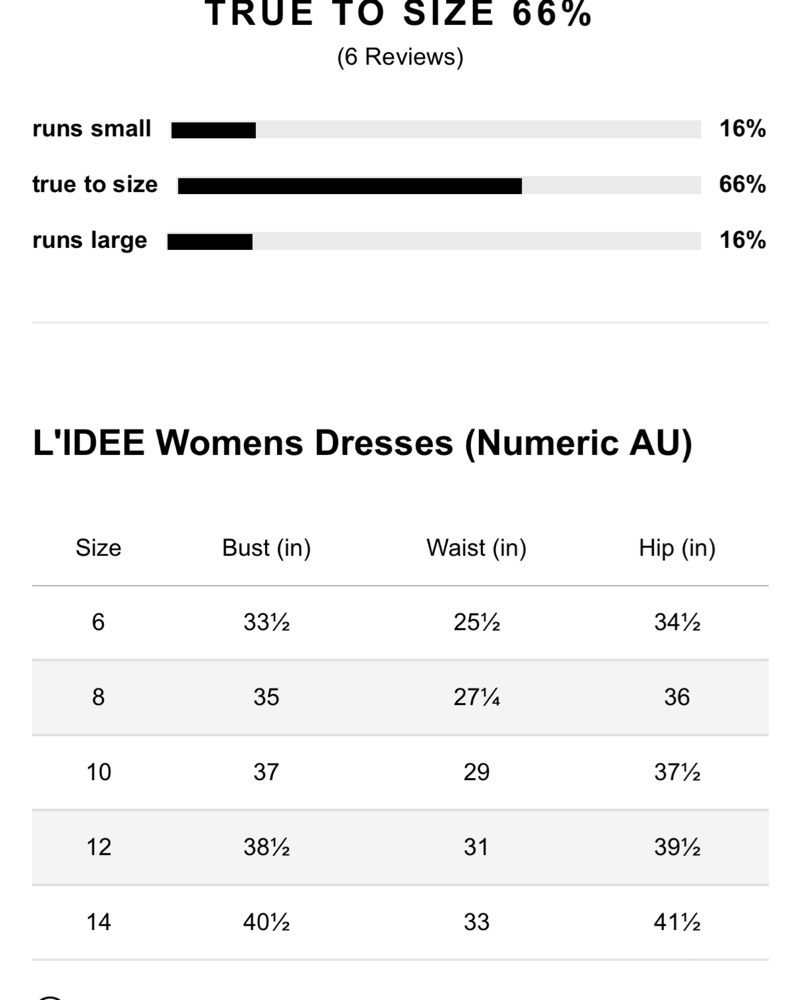Click the L'IDEE Womens Dresses heading

[x=362, y=443]
